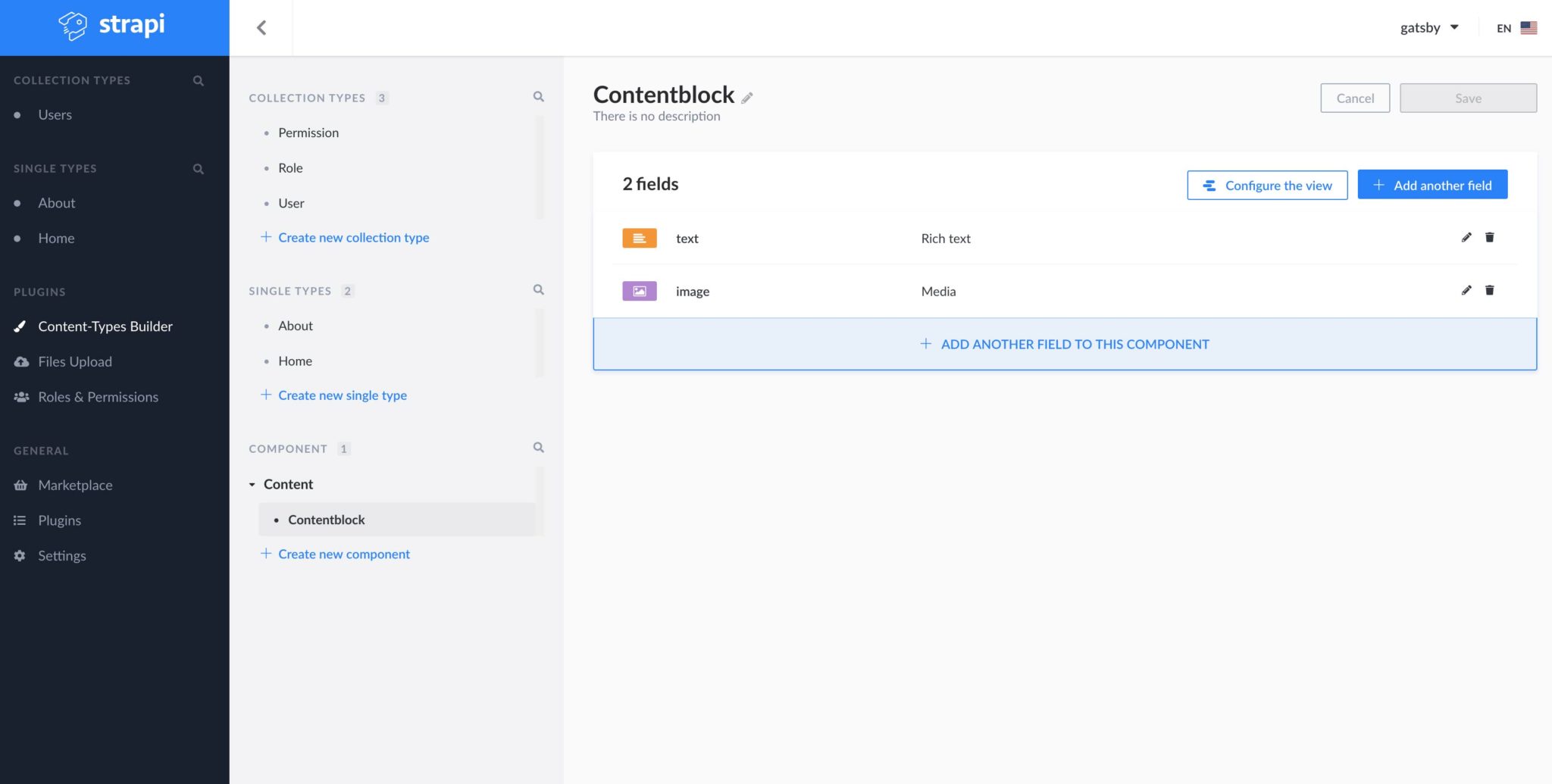
Task: Click the Create new collection type link
Action: pyautogui.click(x=353, y=237)
